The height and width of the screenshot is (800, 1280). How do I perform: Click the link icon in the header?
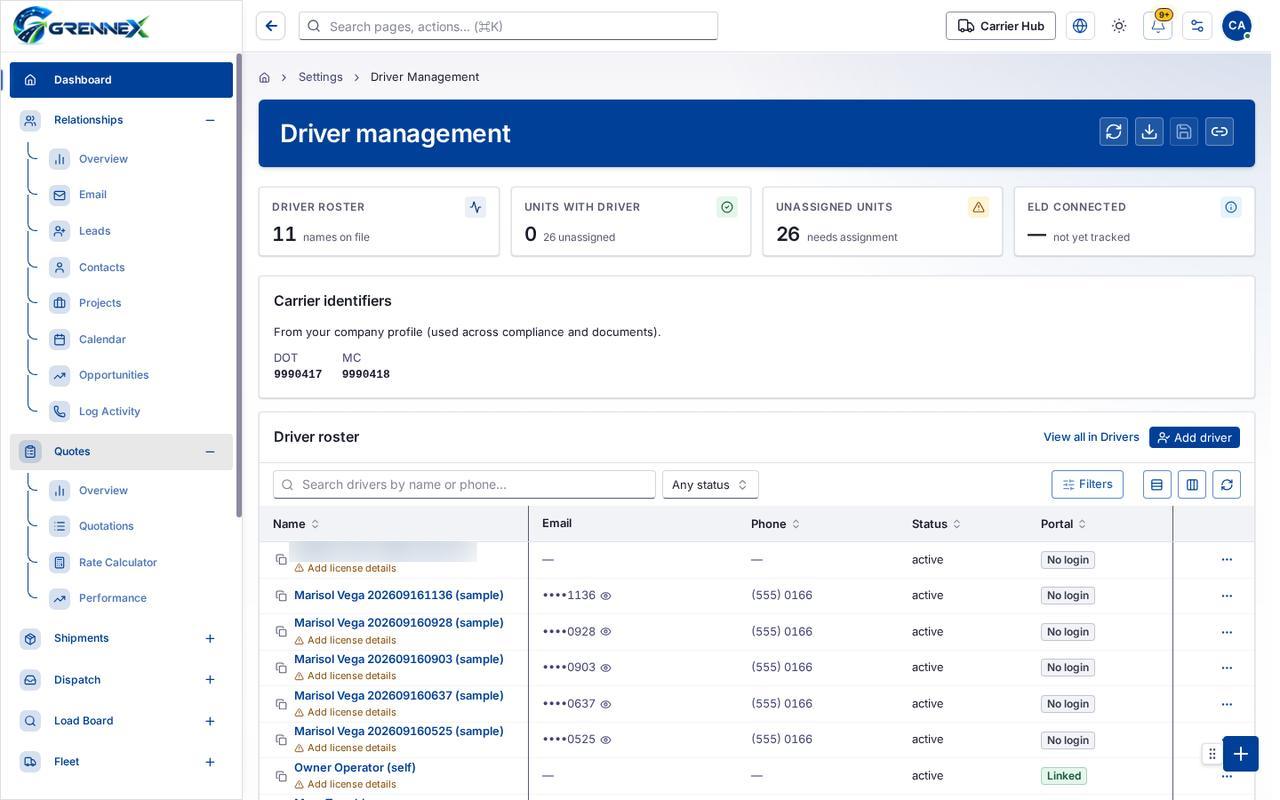pos(1219,132)
